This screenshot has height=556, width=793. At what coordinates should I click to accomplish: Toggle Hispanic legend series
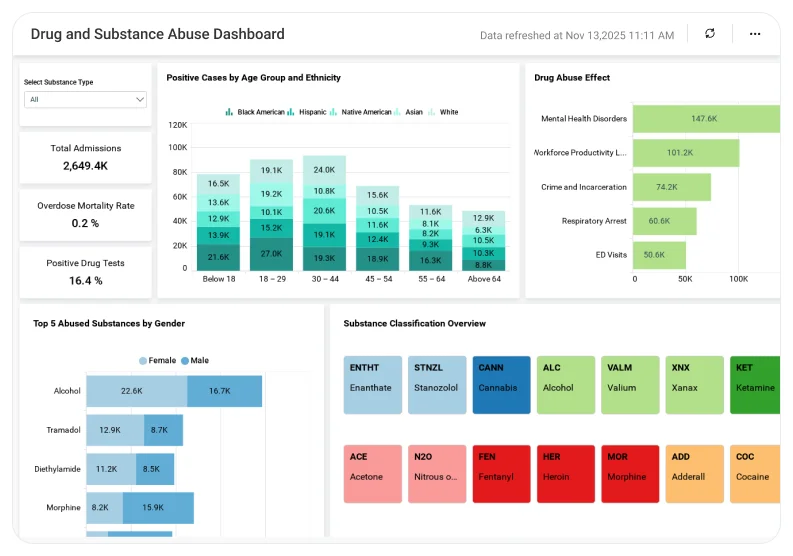(x=306, y=112)
